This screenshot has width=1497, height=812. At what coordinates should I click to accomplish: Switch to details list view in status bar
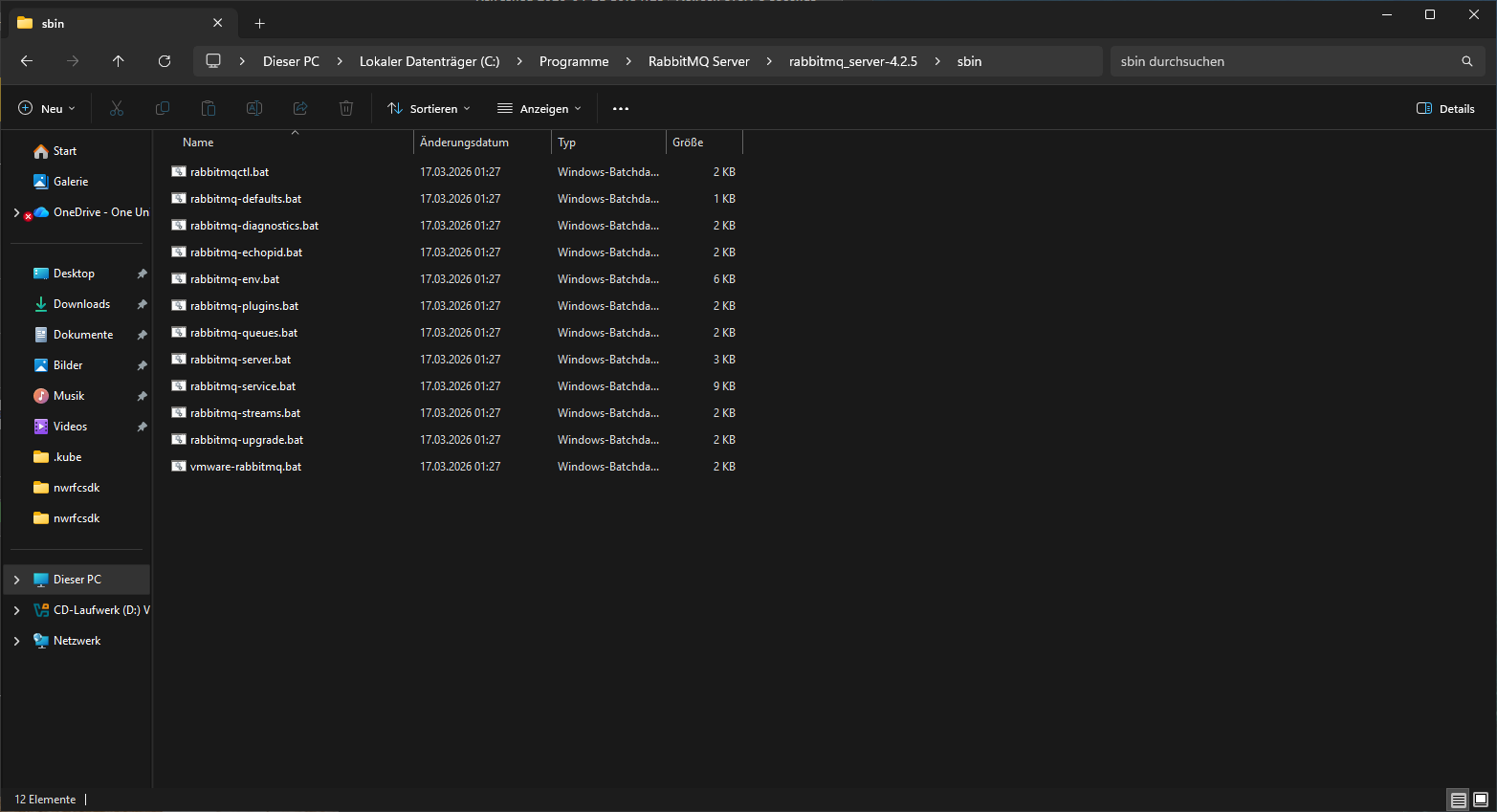pyautogui.click(x=1459, y=800)
